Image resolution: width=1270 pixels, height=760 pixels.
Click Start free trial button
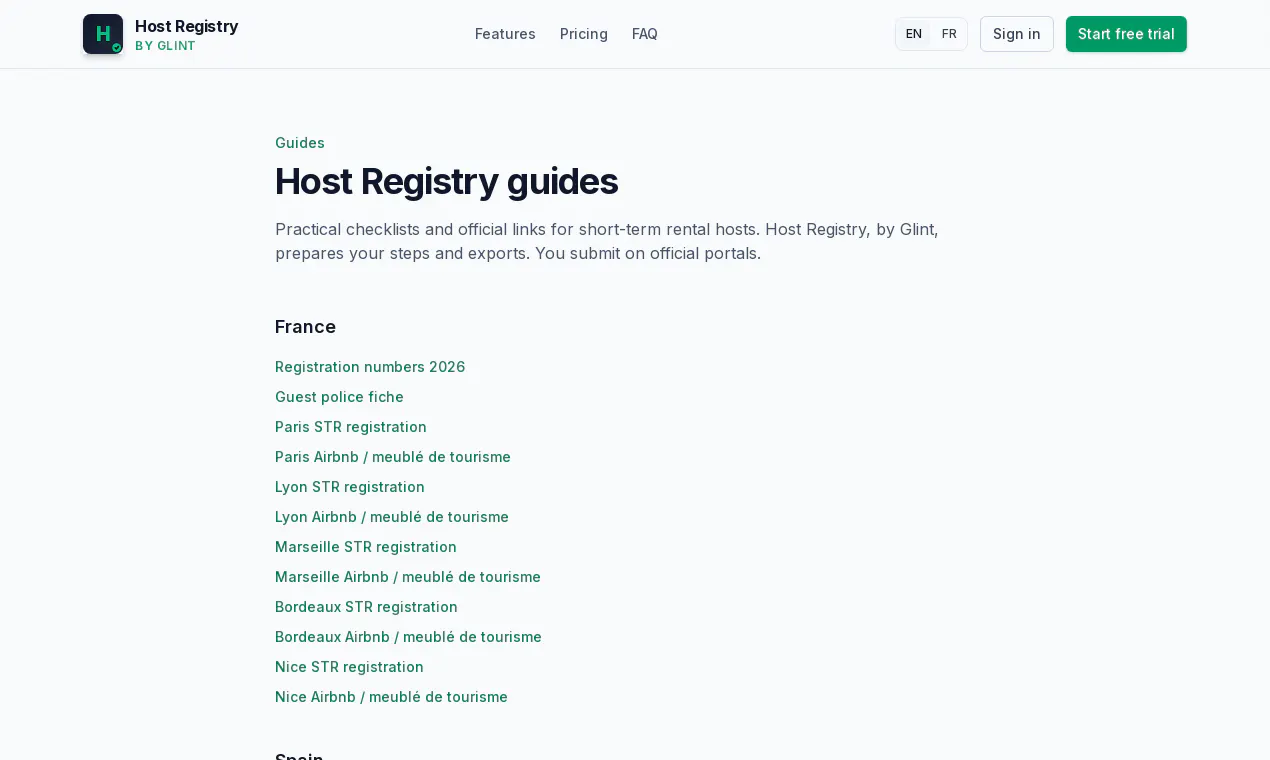tap(1126, 34)
